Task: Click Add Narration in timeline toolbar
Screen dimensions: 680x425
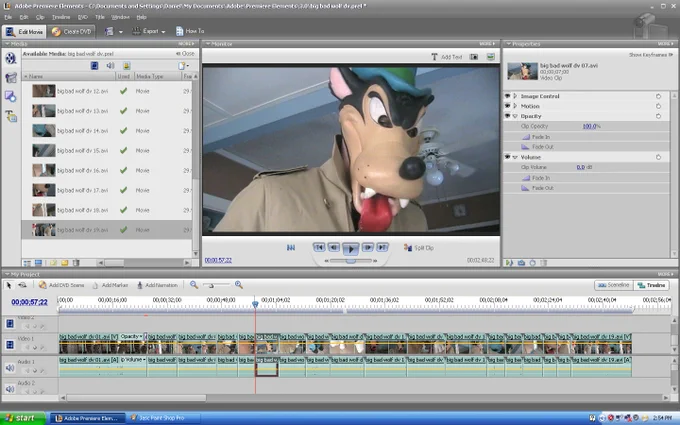Action: point(157,285)
